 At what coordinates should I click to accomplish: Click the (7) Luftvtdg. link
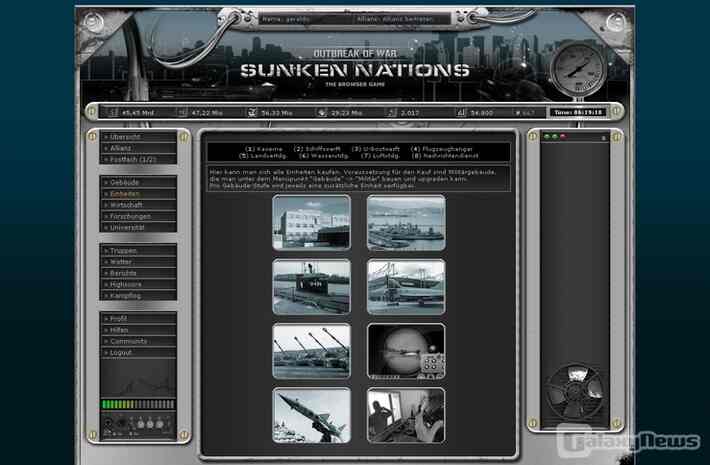click(380, 156)
